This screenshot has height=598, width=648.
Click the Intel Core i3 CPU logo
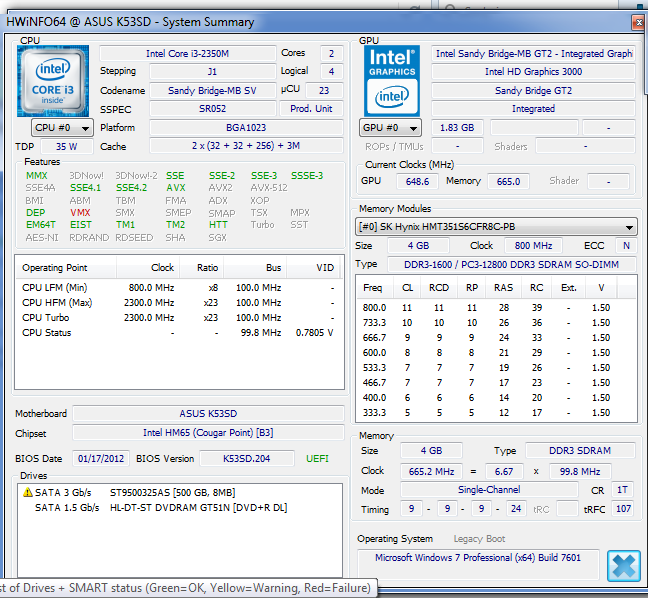(x=53, y=81)
